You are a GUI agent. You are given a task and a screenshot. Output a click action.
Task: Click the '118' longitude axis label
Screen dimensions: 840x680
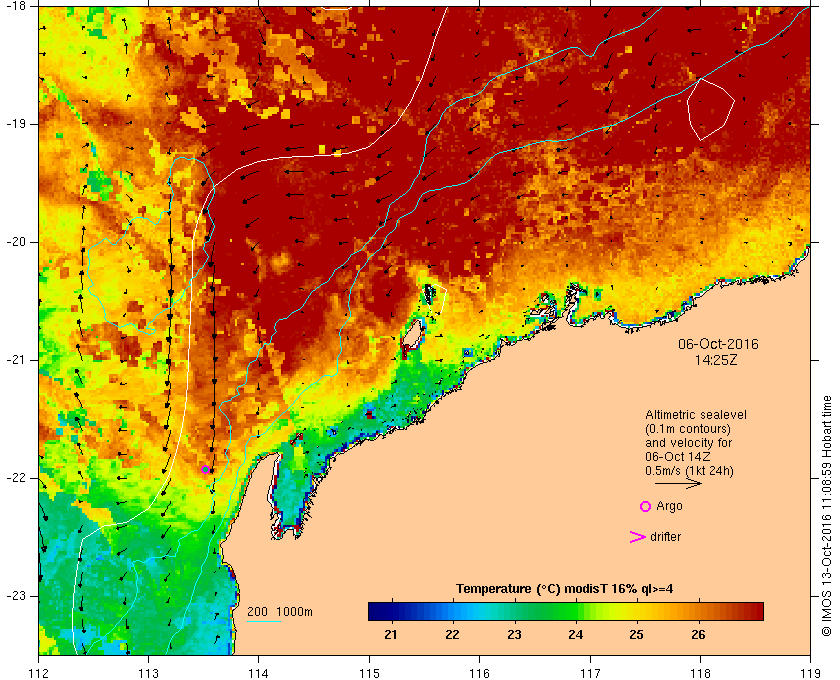coord(700,673)
